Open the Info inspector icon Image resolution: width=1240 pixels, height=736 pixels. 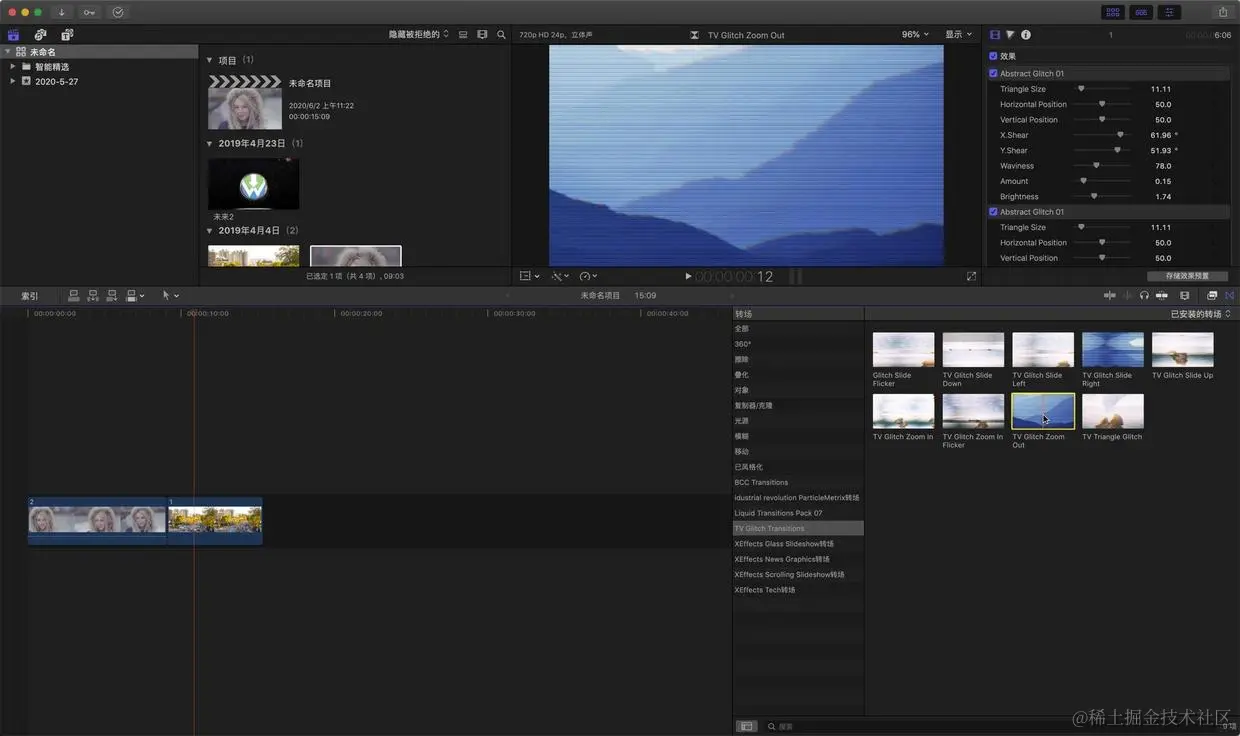point(1026,34)
